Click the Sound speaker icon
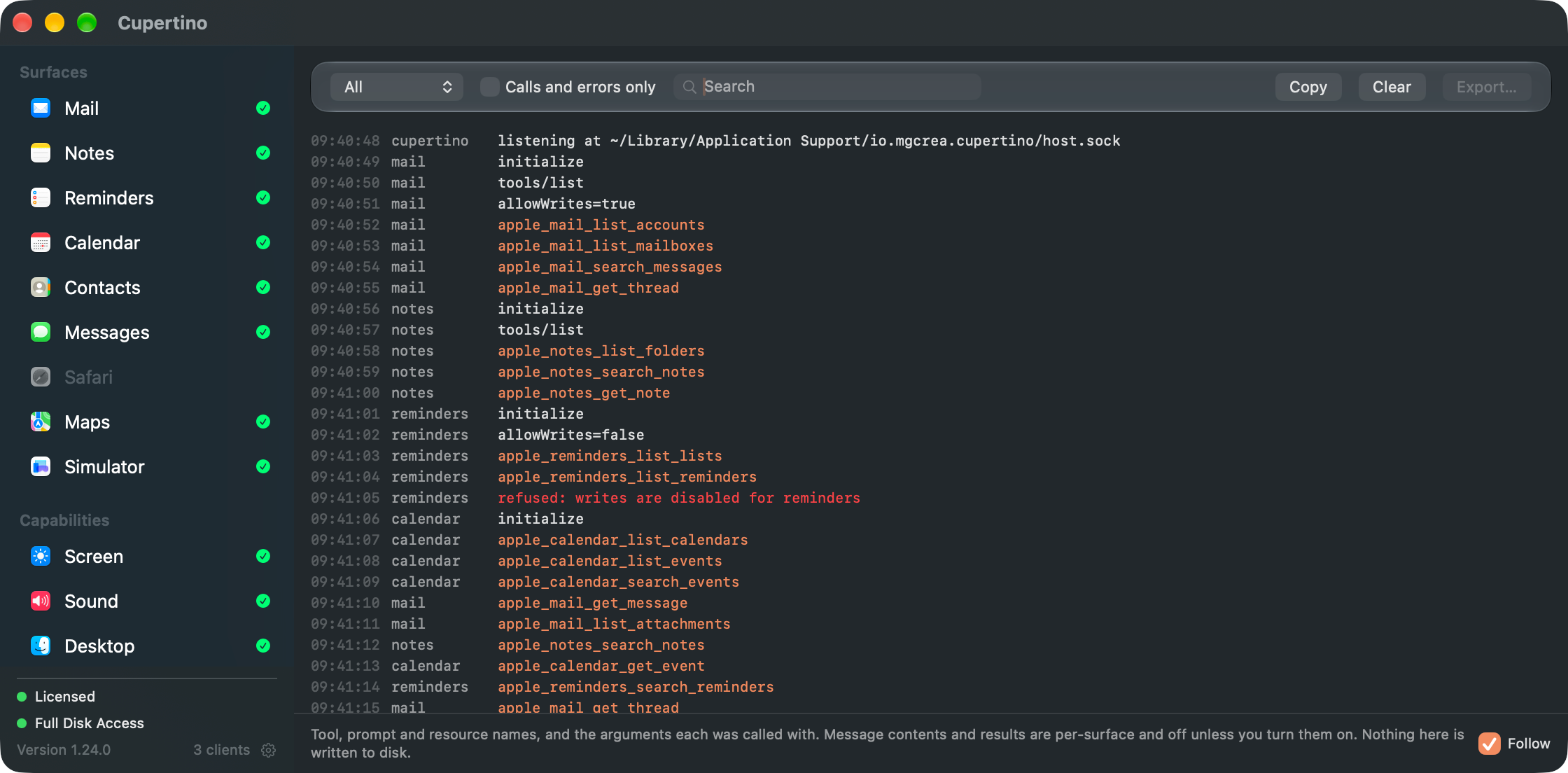 (x=41, y=601)
